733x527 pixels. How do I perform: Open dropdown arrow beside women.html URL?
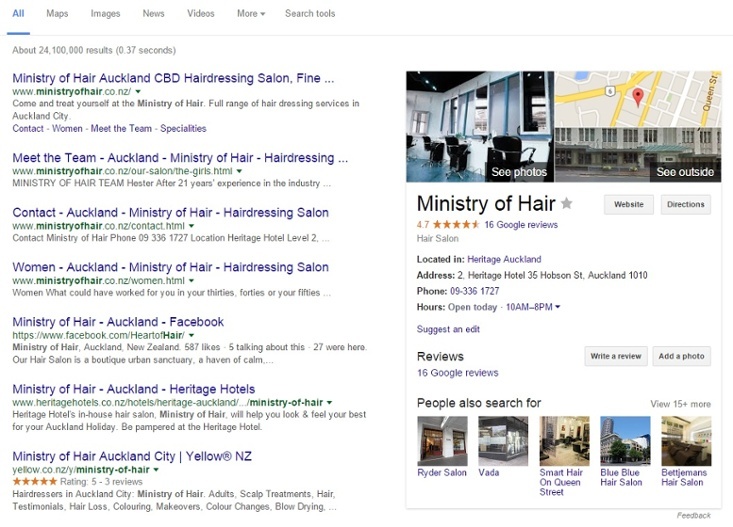[x=191, y=281]
